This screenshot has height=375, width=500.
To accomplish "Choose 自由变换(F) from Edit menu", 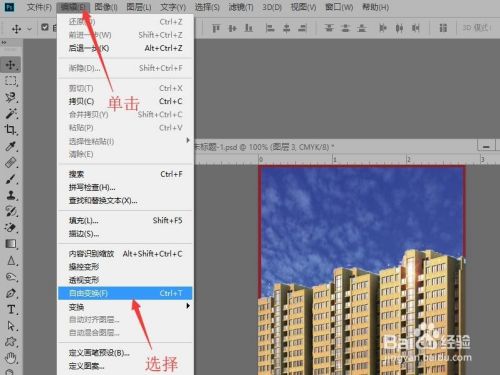I will [125, 293].
